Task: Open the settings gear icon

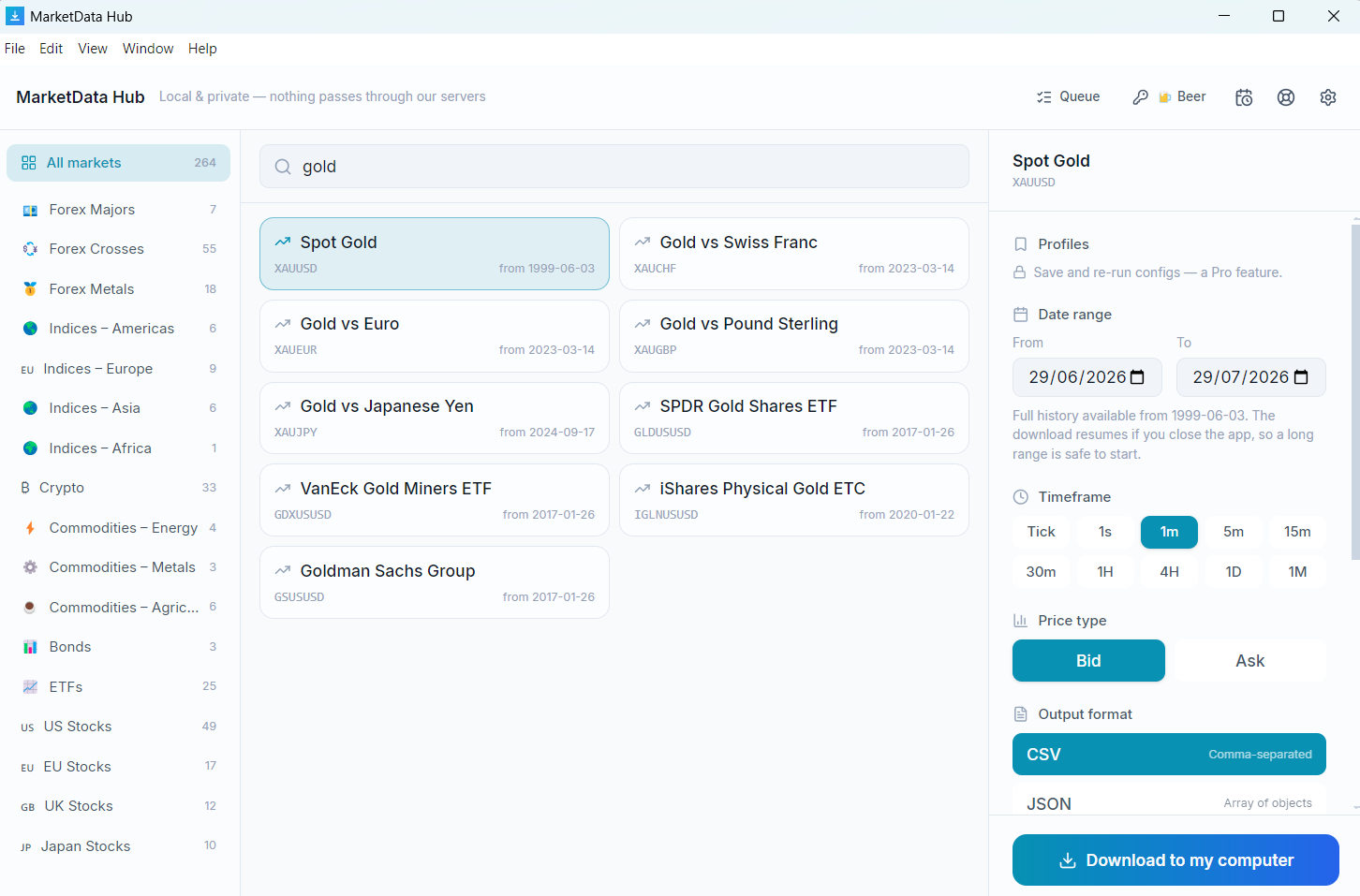Action: tap(1328, 97)
